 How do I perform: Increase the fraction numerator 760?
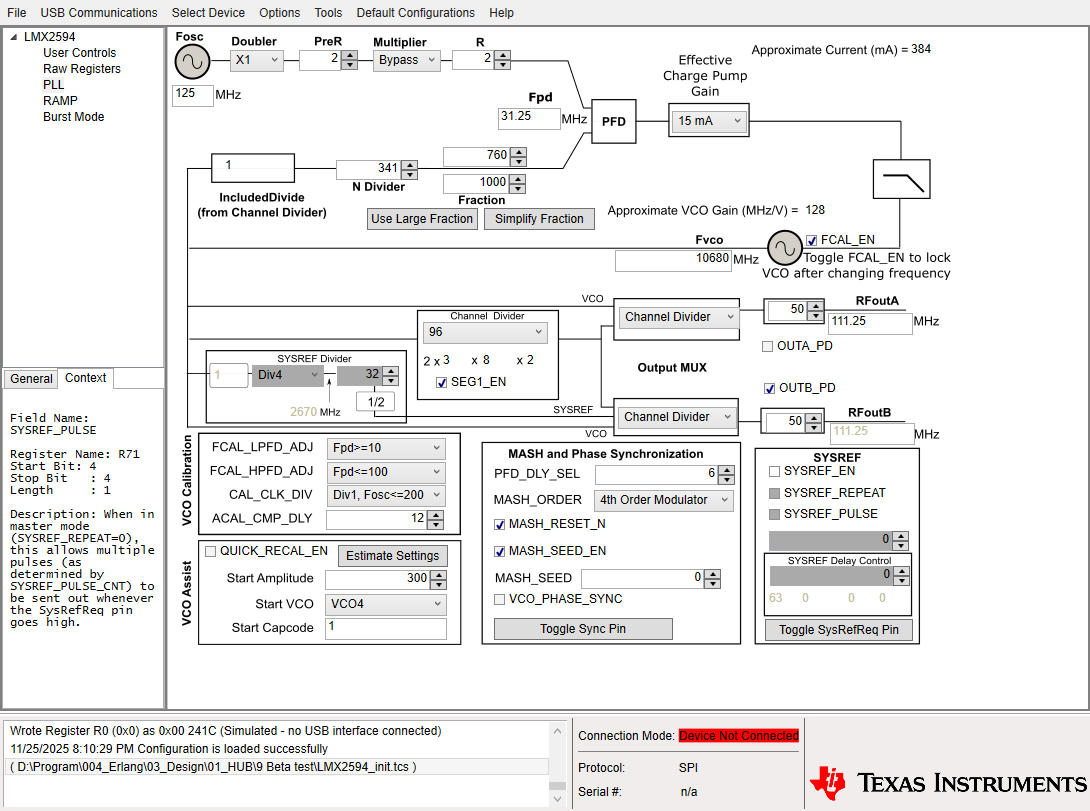pyautogui.click(x=519, y=152)
